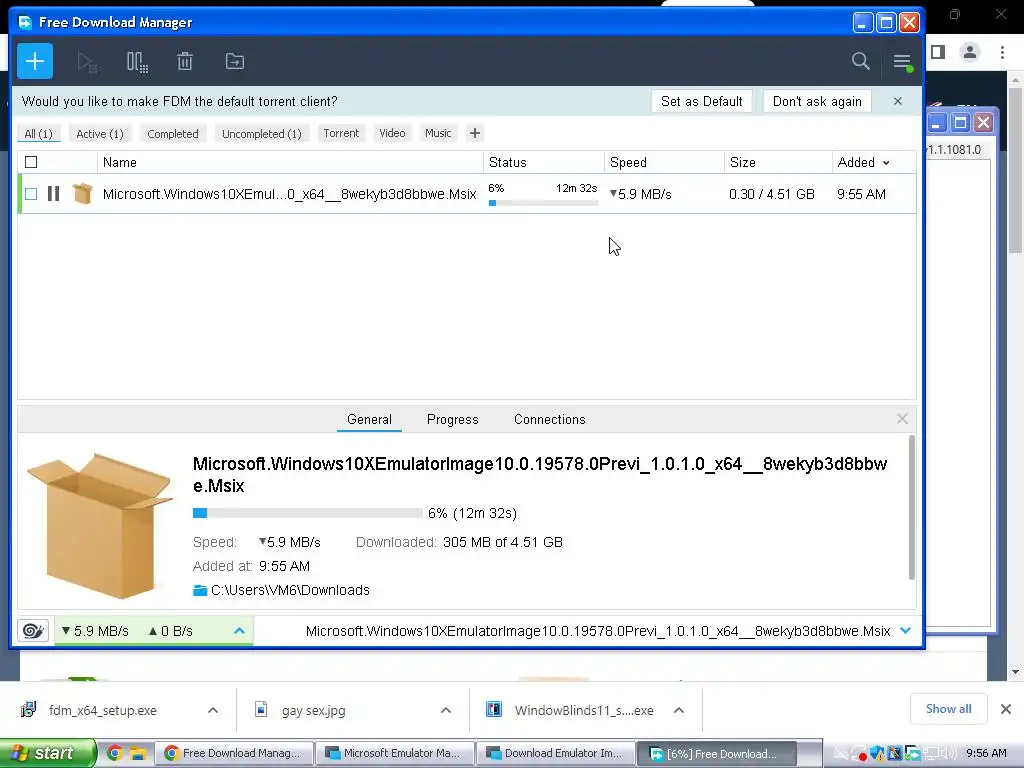Click Chrome page vertical scrollbar

[x=1015, y=170]
